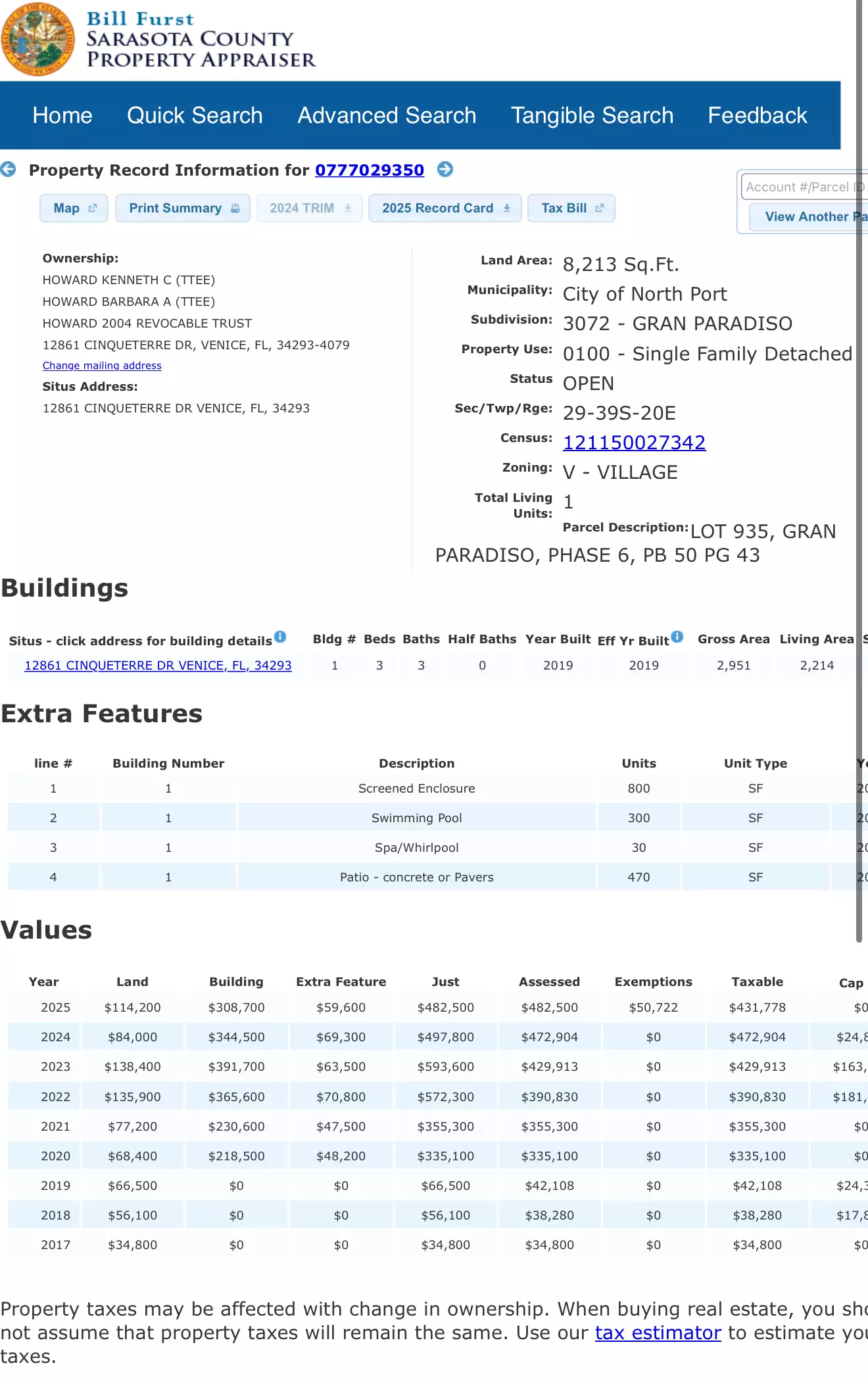
Task: Click subdivision 3072 - GRAN PARADISO text
Action: [x=678, y=324]
